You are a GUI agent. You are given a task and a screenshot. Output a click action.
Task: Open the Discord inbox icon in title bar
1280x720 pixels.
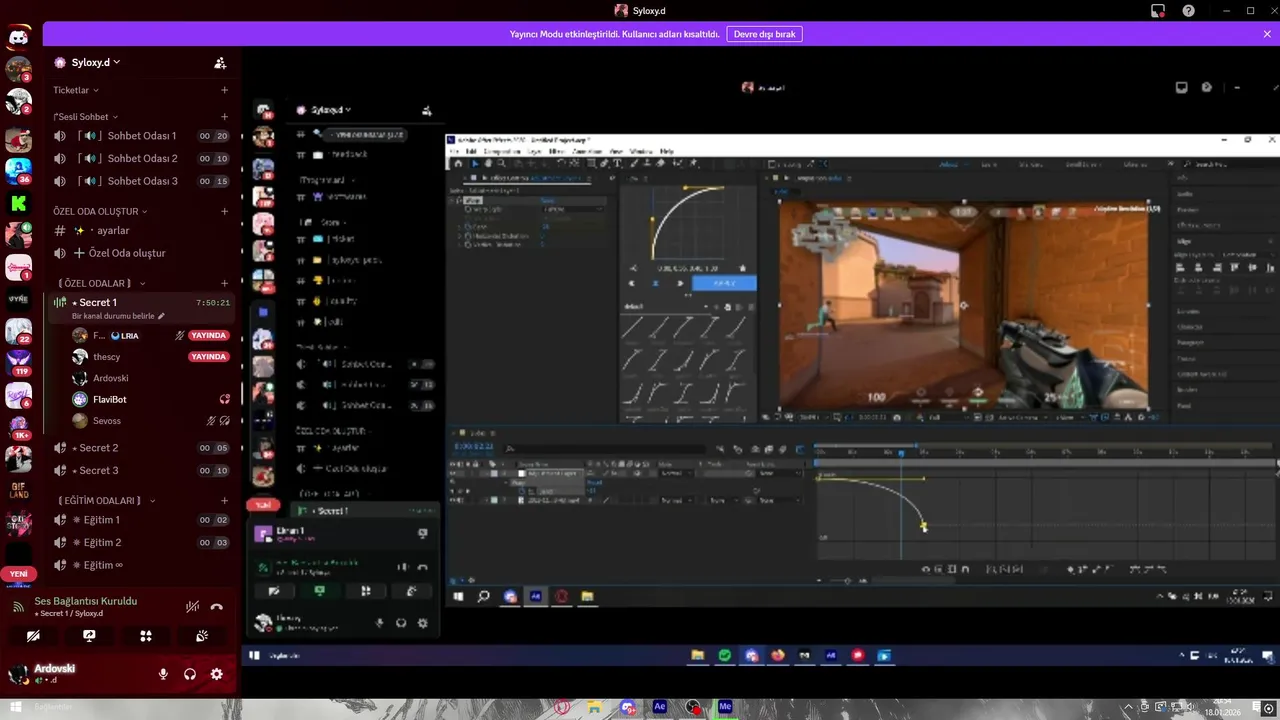1158,11
